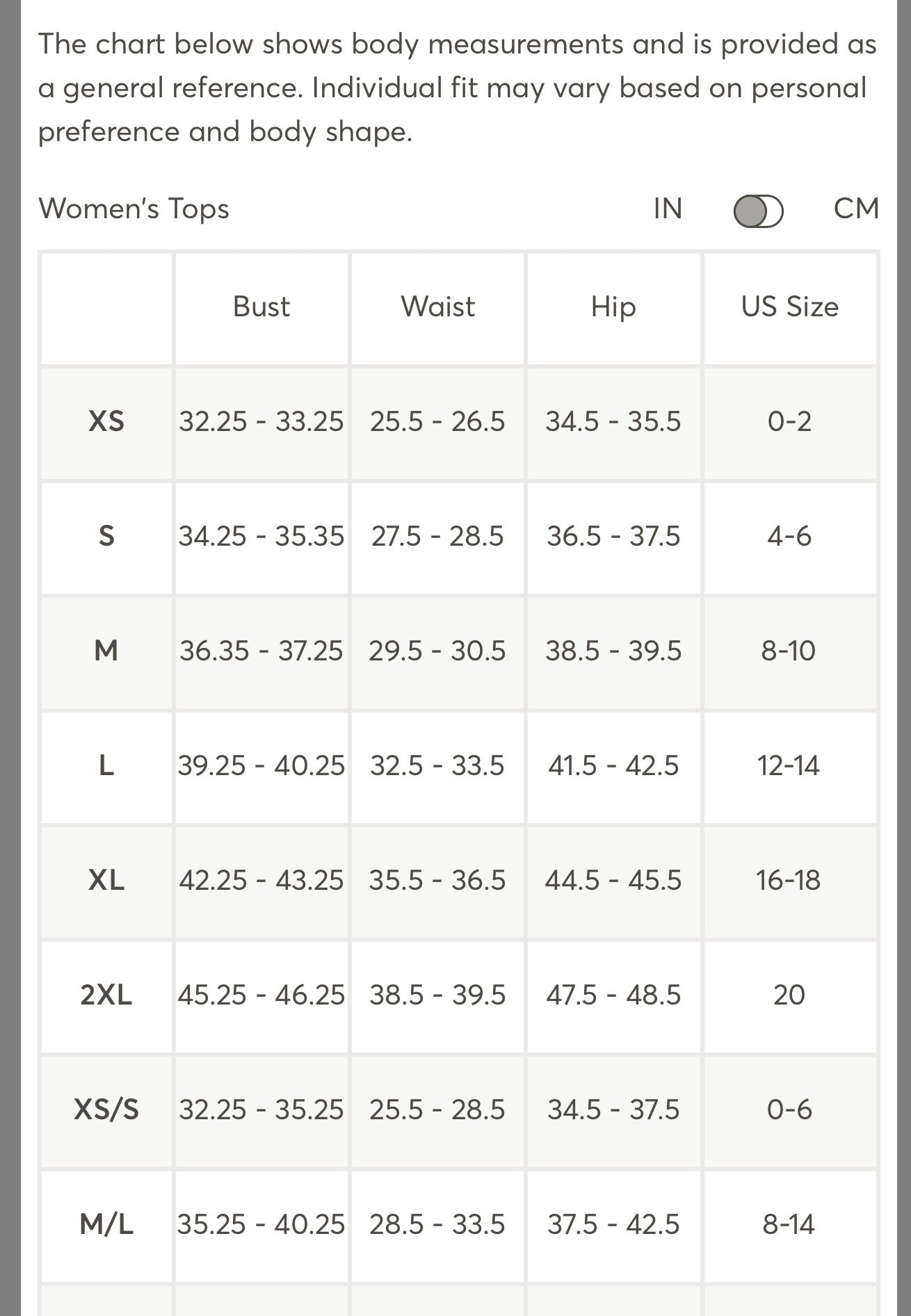Viewport: 911px width, 1316px height.
Task: Select the XS row label
Action: tap(106, 421)
